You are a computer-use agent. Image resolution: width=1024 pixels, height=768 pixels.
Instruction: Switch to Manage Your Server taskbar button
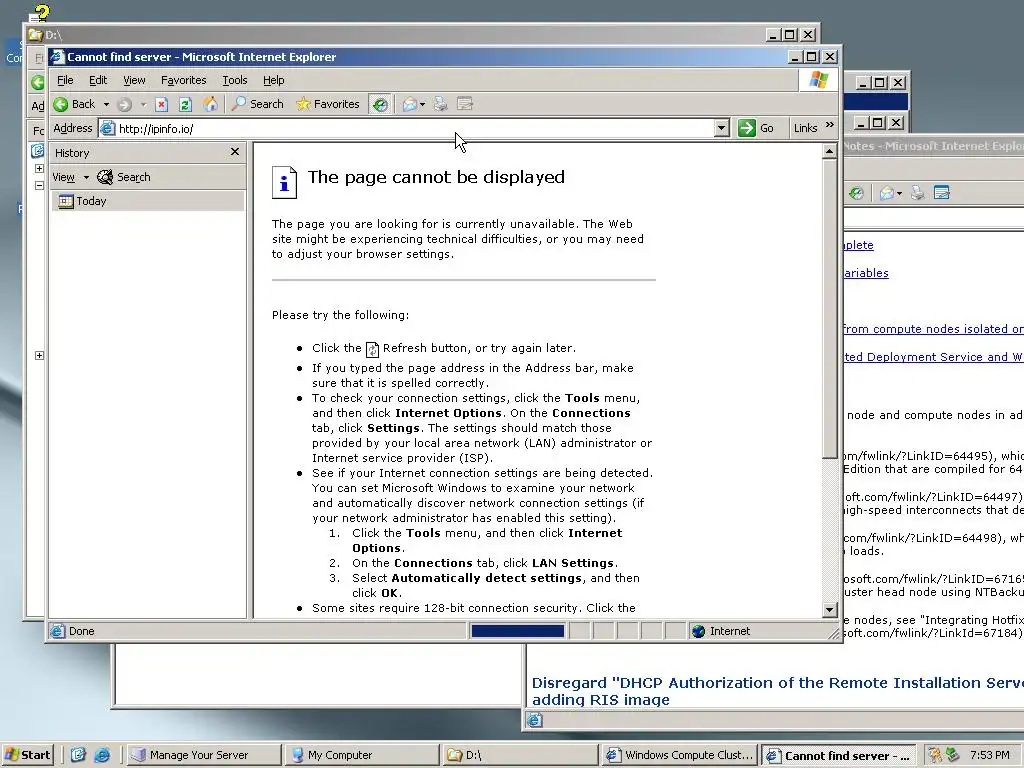204,755
